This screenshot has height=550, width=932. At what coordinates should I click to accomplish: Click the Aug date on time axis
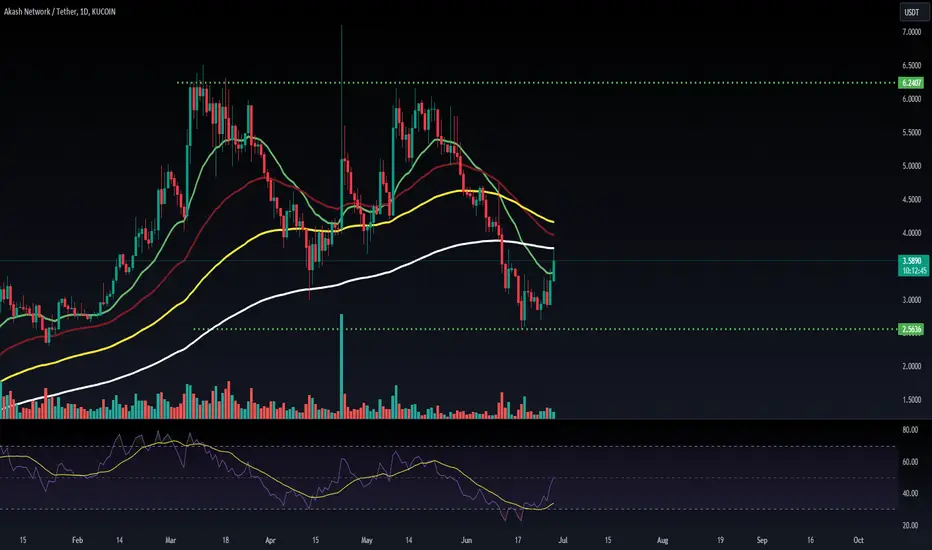tap(663, 540)
